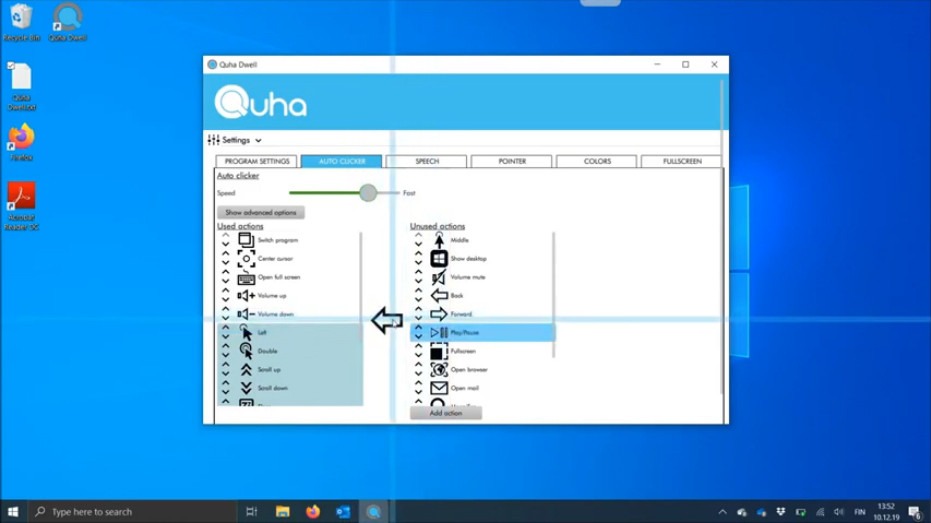Click the up arrow beside Open mail
Image resolution: width=931 pixels, height=523 pixels.
(419, 383)
